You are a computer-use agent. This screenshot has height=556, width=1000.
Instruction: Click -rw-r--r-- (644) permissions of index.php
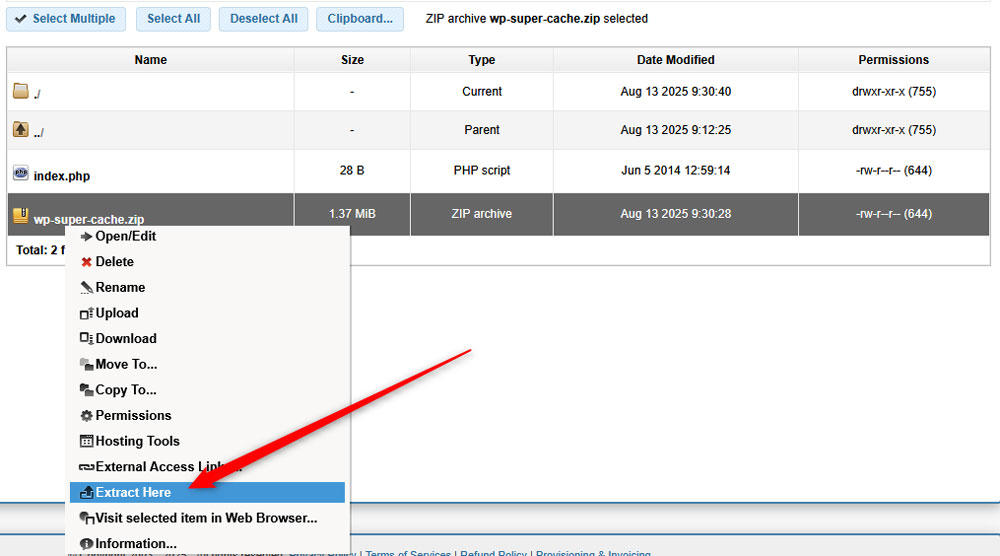tap(893, 170)
